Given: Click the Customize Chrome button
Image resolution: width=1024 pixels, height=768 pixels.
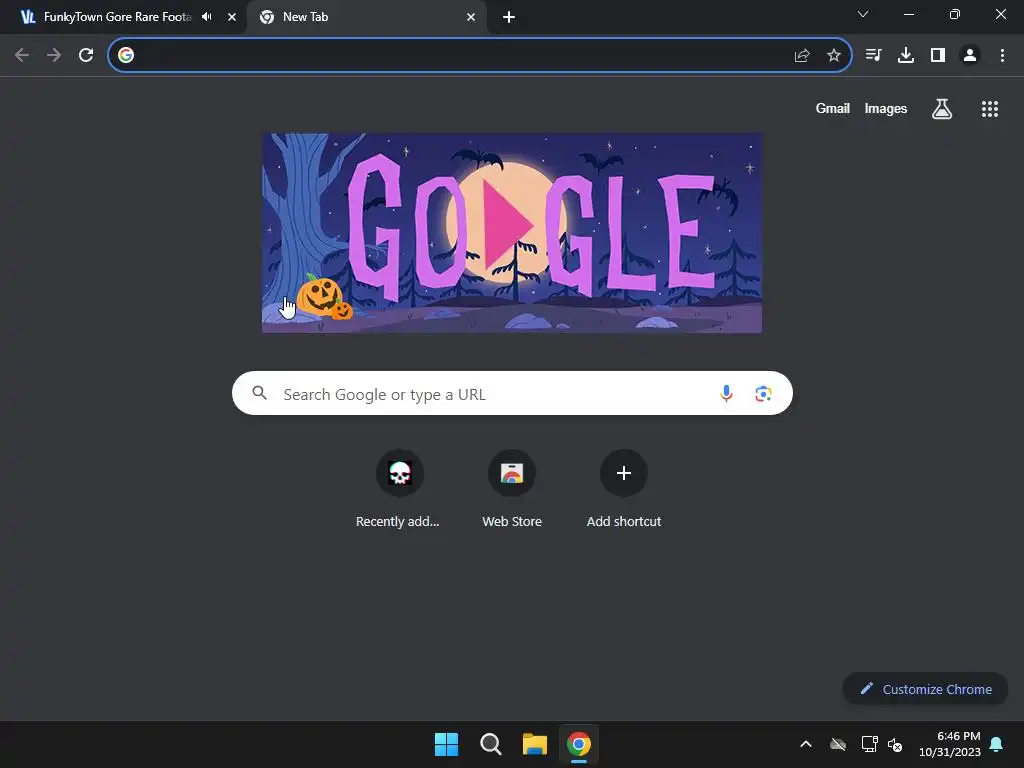Looking at the screenshot, I should point(925,689).
